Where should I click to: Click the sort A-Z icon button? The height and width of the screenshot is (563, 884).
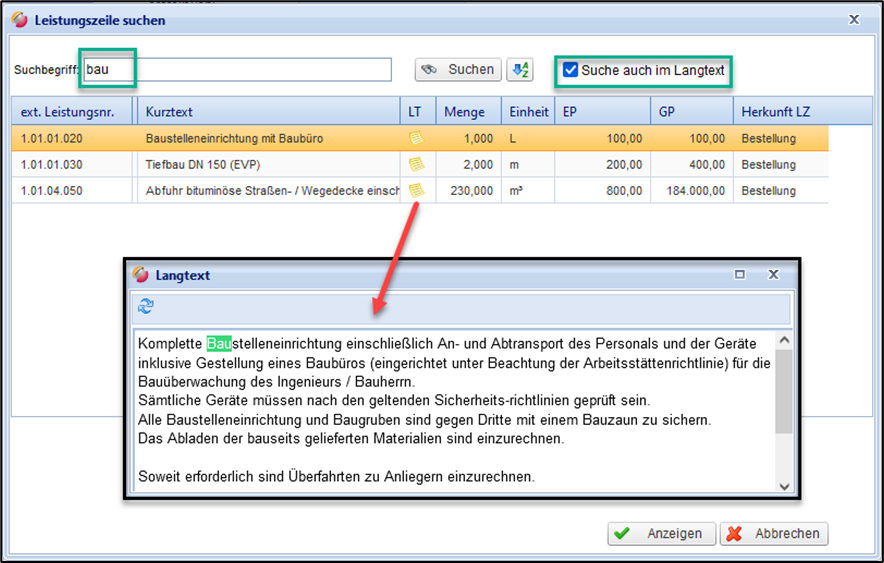pyautogui.click(x=520, y=69)
